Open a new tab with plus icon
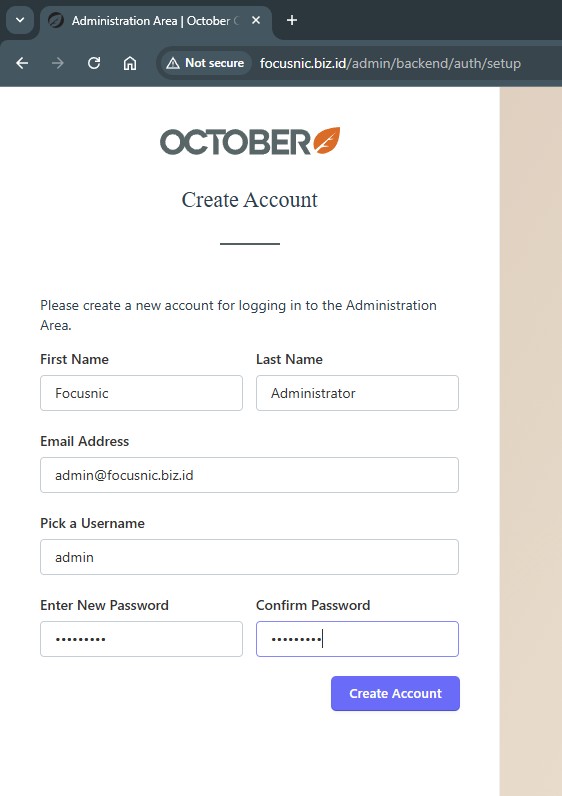The image size is (562, 796). [x=291, y=20]
